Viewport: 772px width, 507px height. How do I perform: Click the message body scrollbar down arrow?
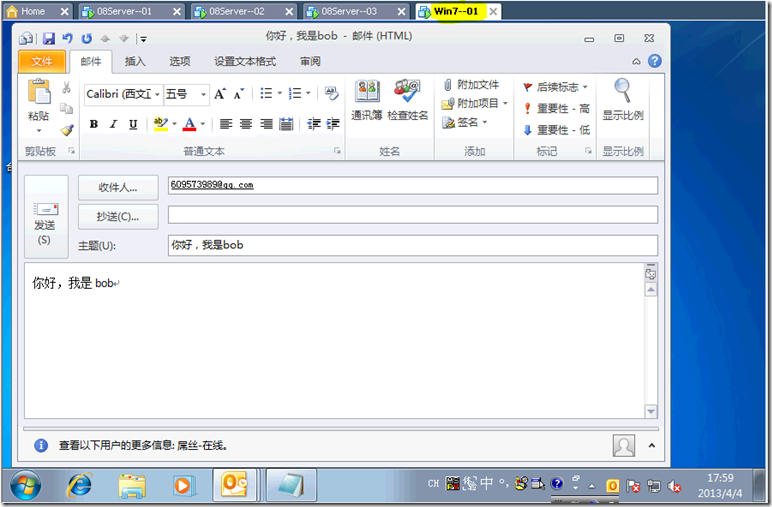651,411
